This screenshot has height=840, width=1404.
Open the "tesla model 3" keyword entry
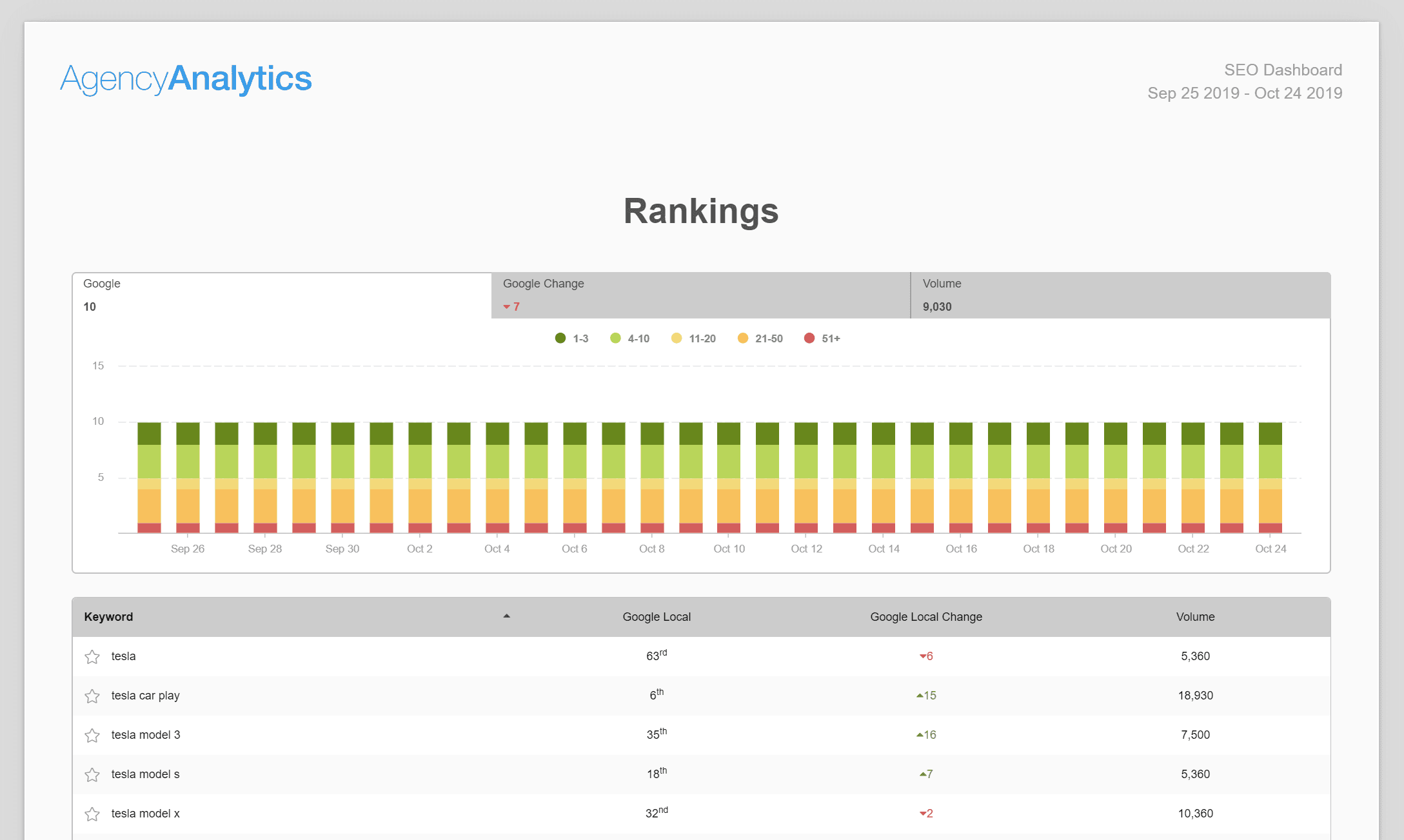pyautogui.click(x=145, y=735)
